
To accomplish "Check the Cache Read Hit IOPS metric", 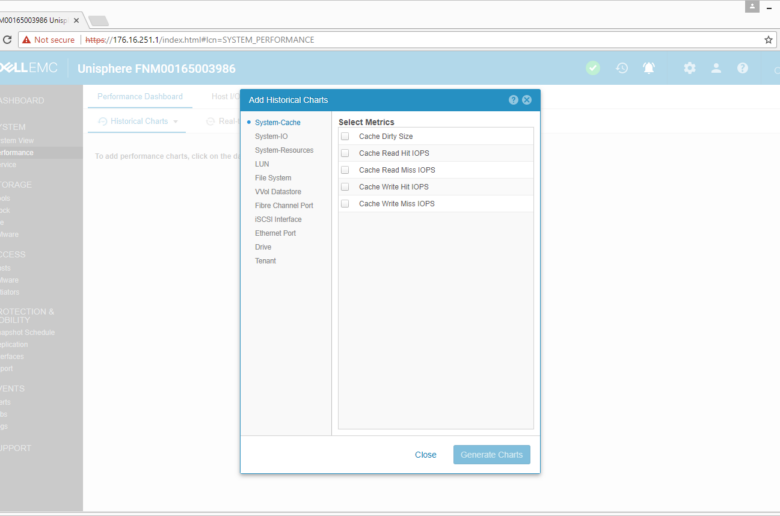I will pyautogui.click(x=345, y=153).
